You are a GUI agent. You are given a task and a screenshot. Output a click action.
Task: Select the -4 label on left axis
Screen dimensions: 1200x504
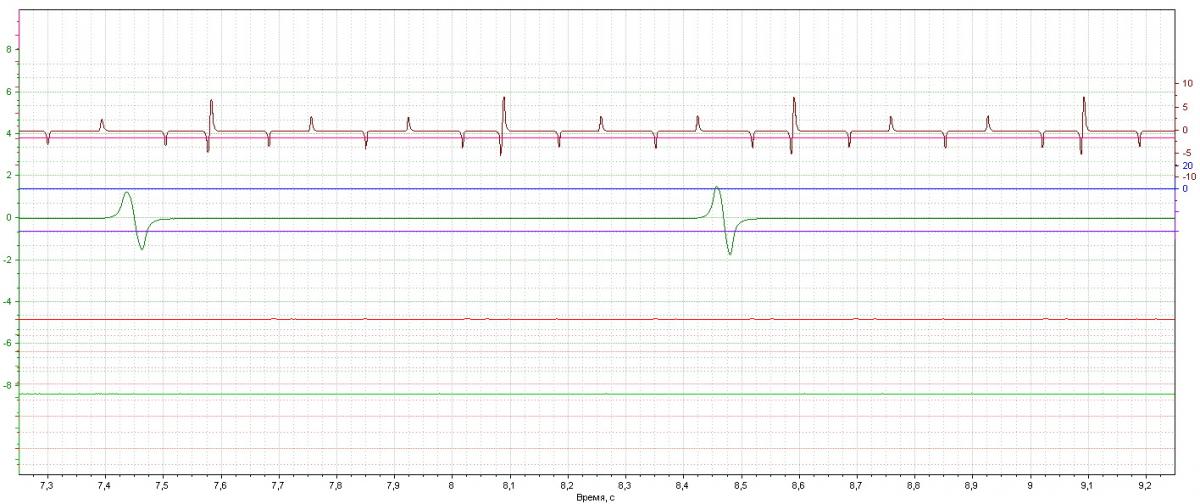[x=6, y=301]
